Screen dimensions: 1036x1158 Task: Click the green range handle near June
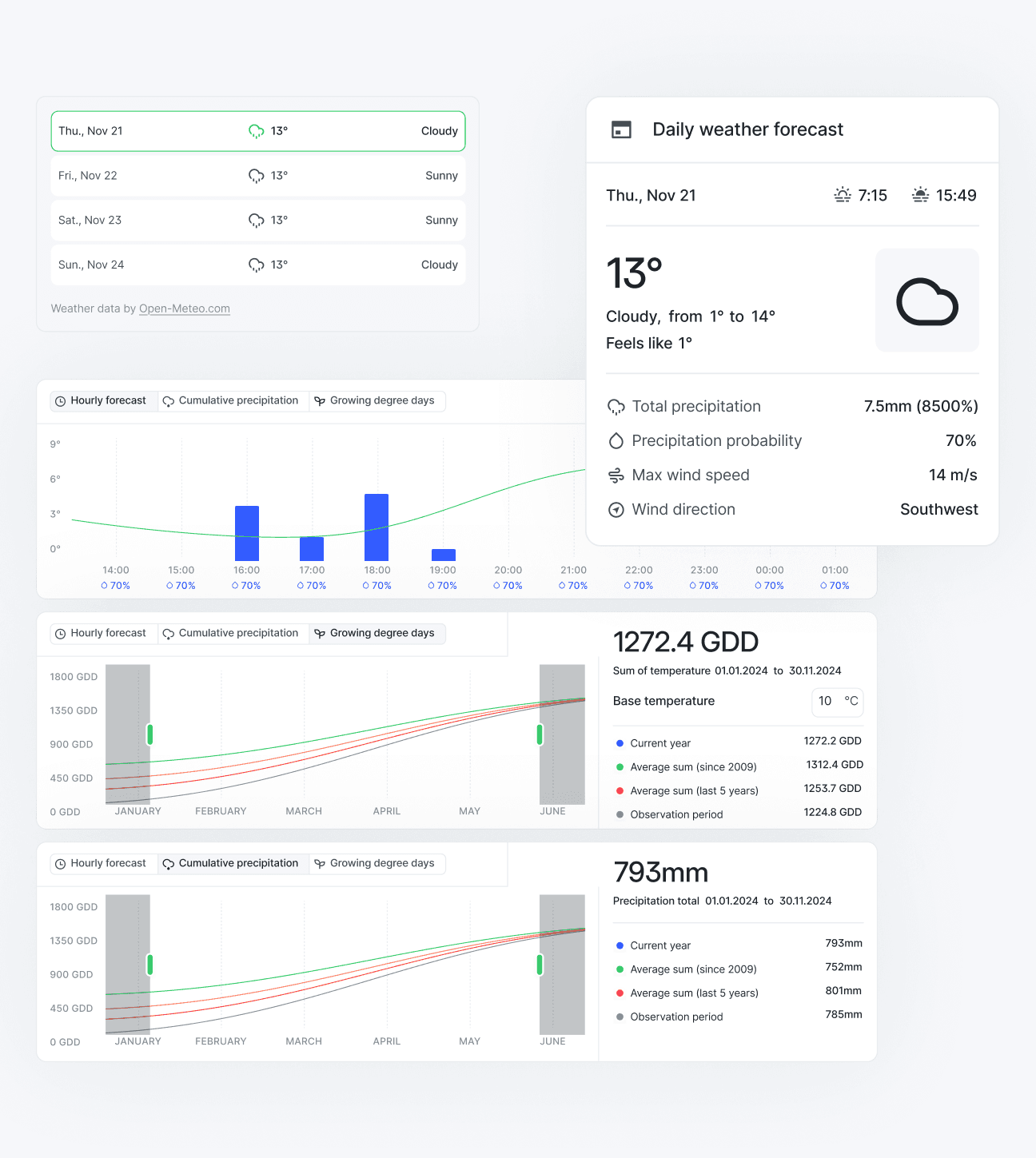[x=540, y=733]
